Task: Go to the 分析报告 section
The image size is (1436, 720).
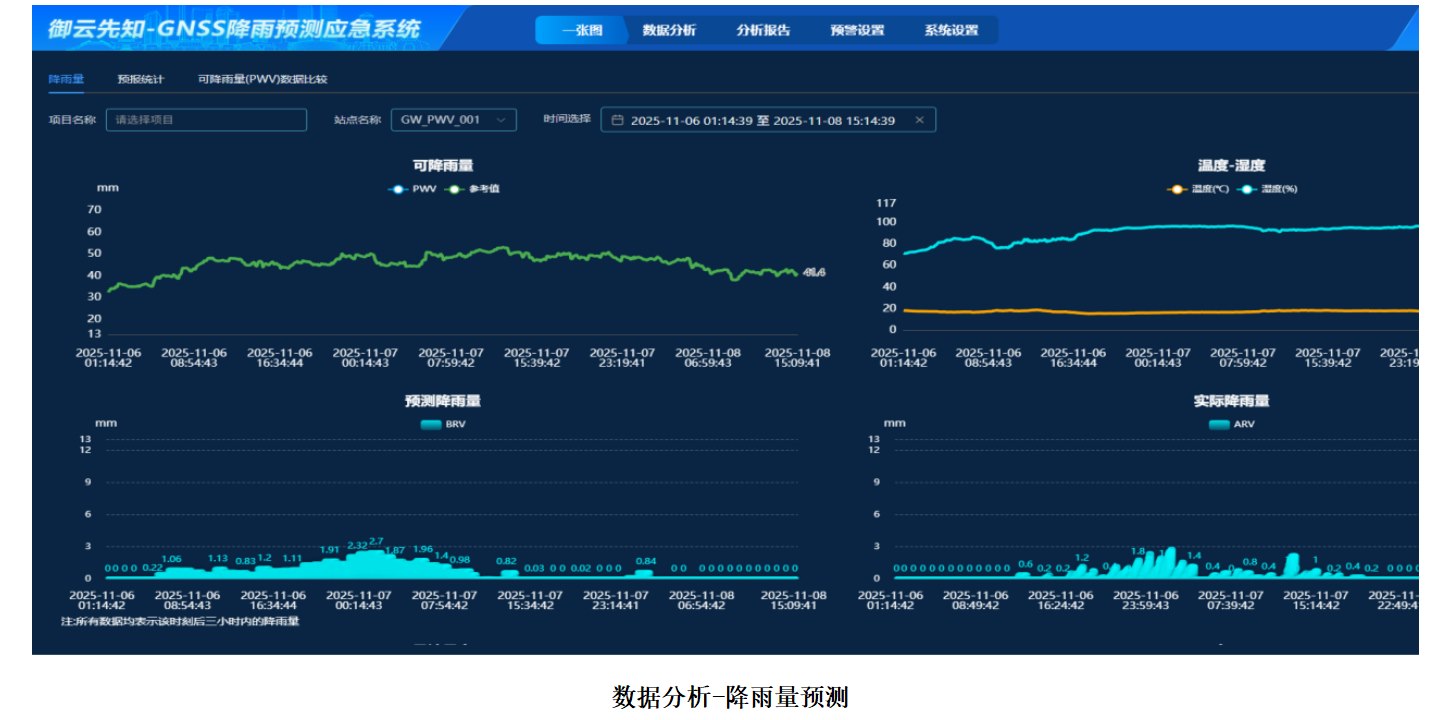Action: click(x=763, y=30)
